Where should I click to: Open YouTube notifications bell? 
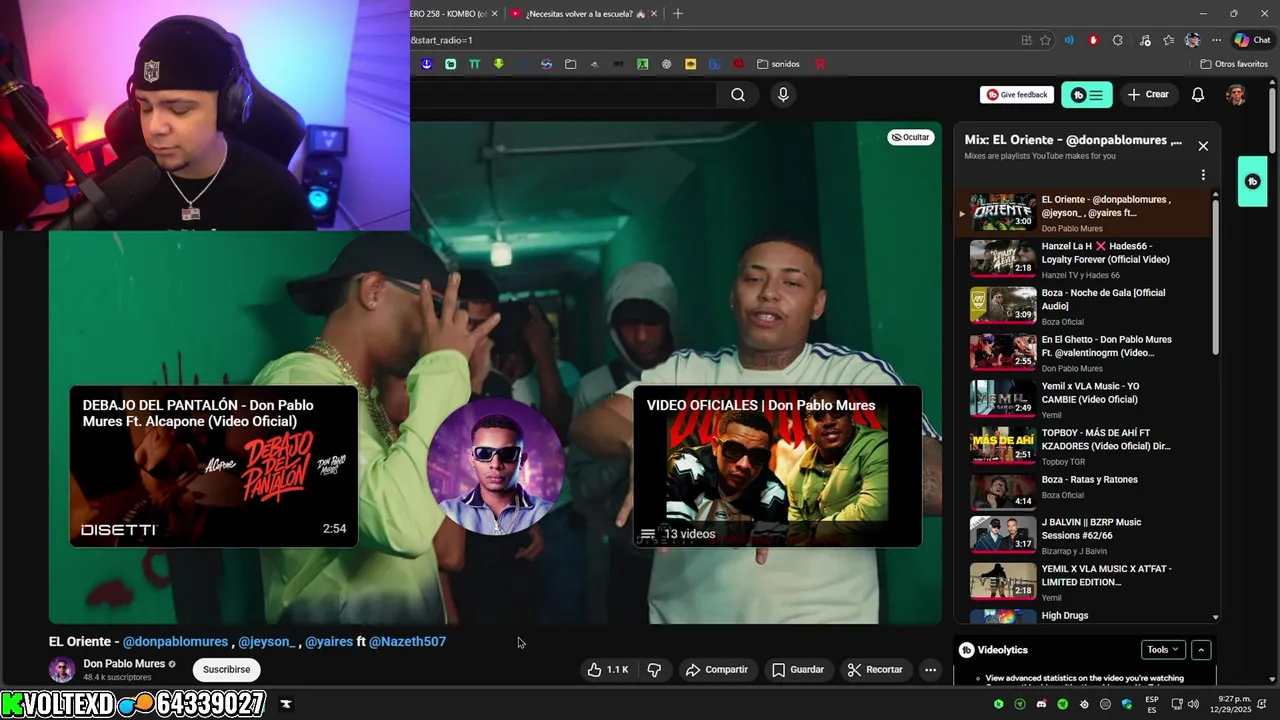coord(1198,95)
